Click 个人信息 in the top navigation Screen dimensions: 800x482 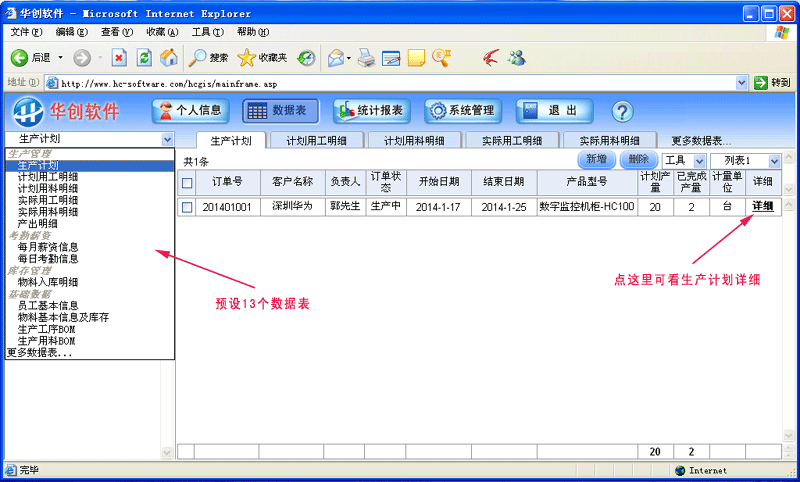[x=190, y=111]
